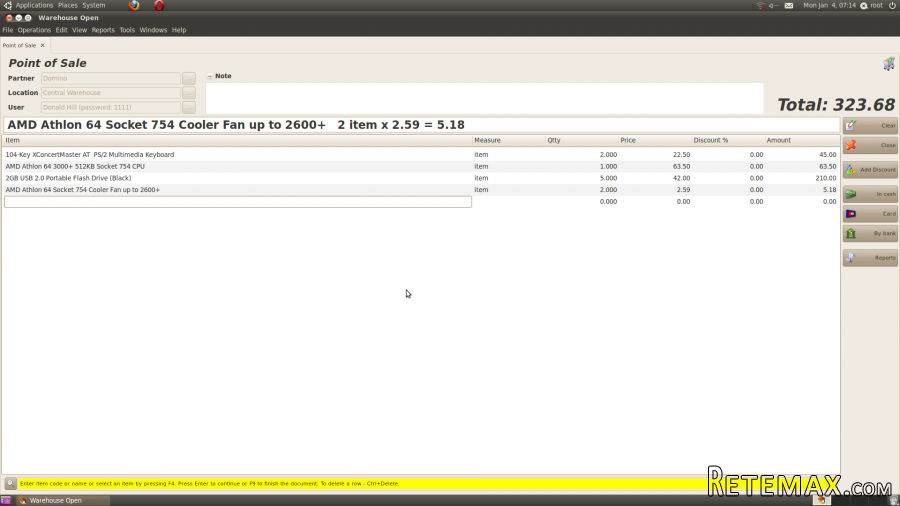900x506 pixels.
Task: Sort by the Item column header
Action: click(x=238, y=140)
